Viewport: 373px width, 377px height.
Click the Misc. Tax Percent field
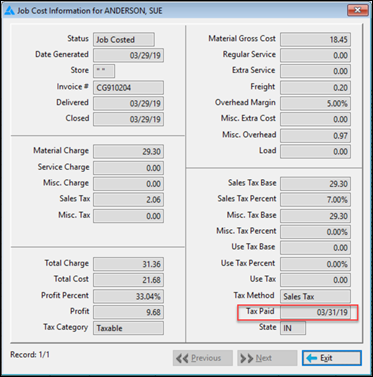click(315, 232)
